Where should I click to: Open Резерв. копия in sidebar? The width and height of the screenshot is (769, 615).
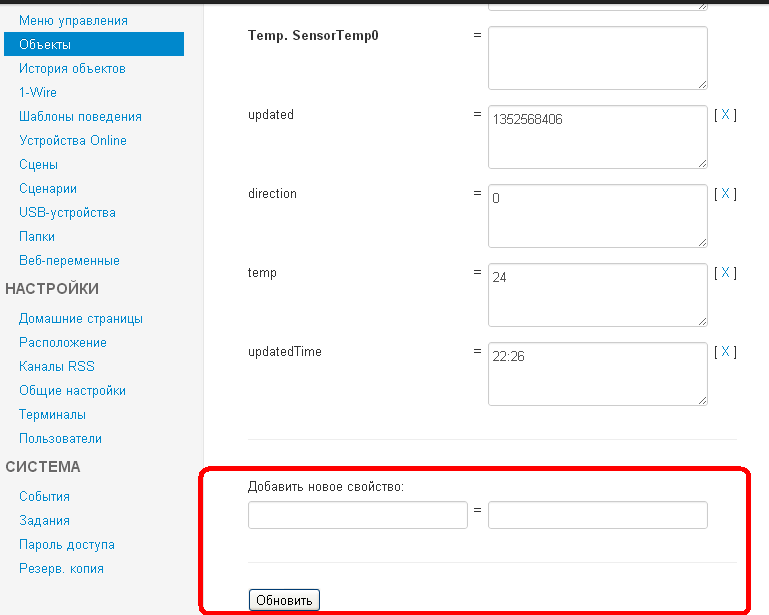click(61, 568)
